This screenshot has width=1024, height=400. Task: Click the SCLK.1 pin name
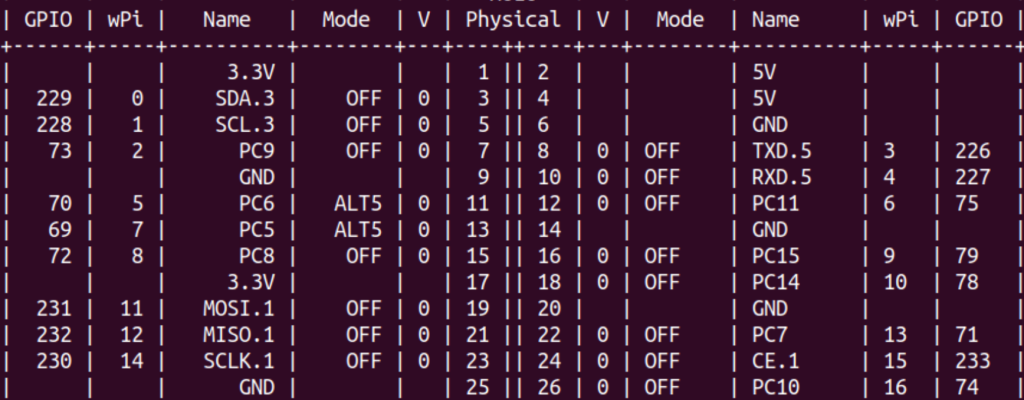(239, 361)
